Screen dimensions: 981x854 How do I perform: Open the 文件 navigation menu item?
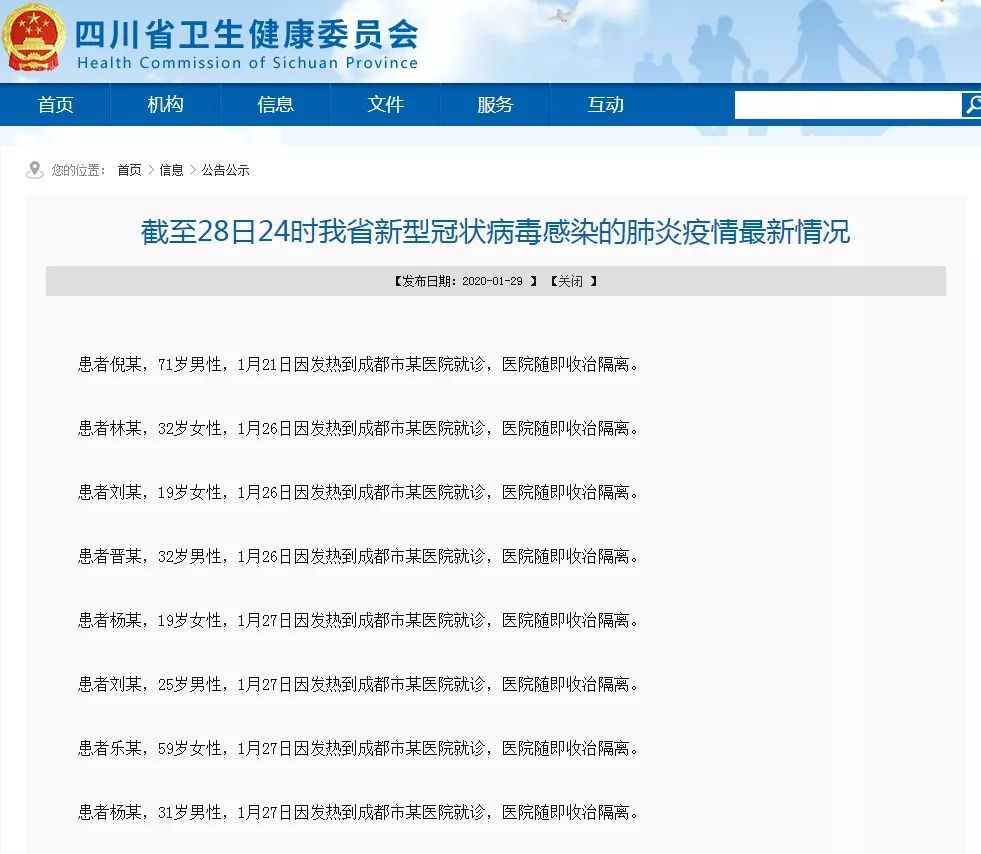point(385,104)
